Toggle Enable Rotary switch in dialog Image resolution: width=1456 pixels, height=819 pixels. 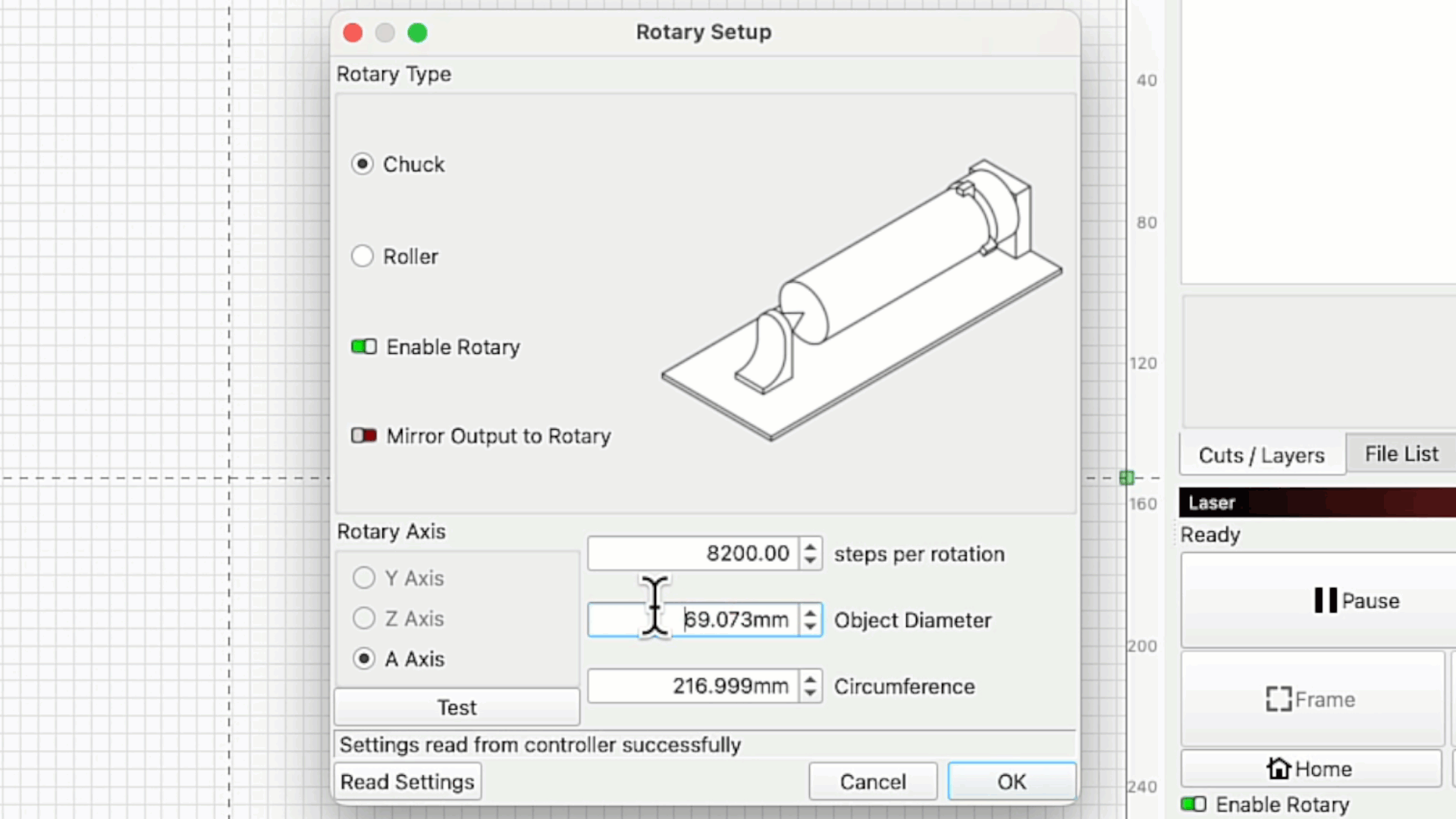pos(364,347)
